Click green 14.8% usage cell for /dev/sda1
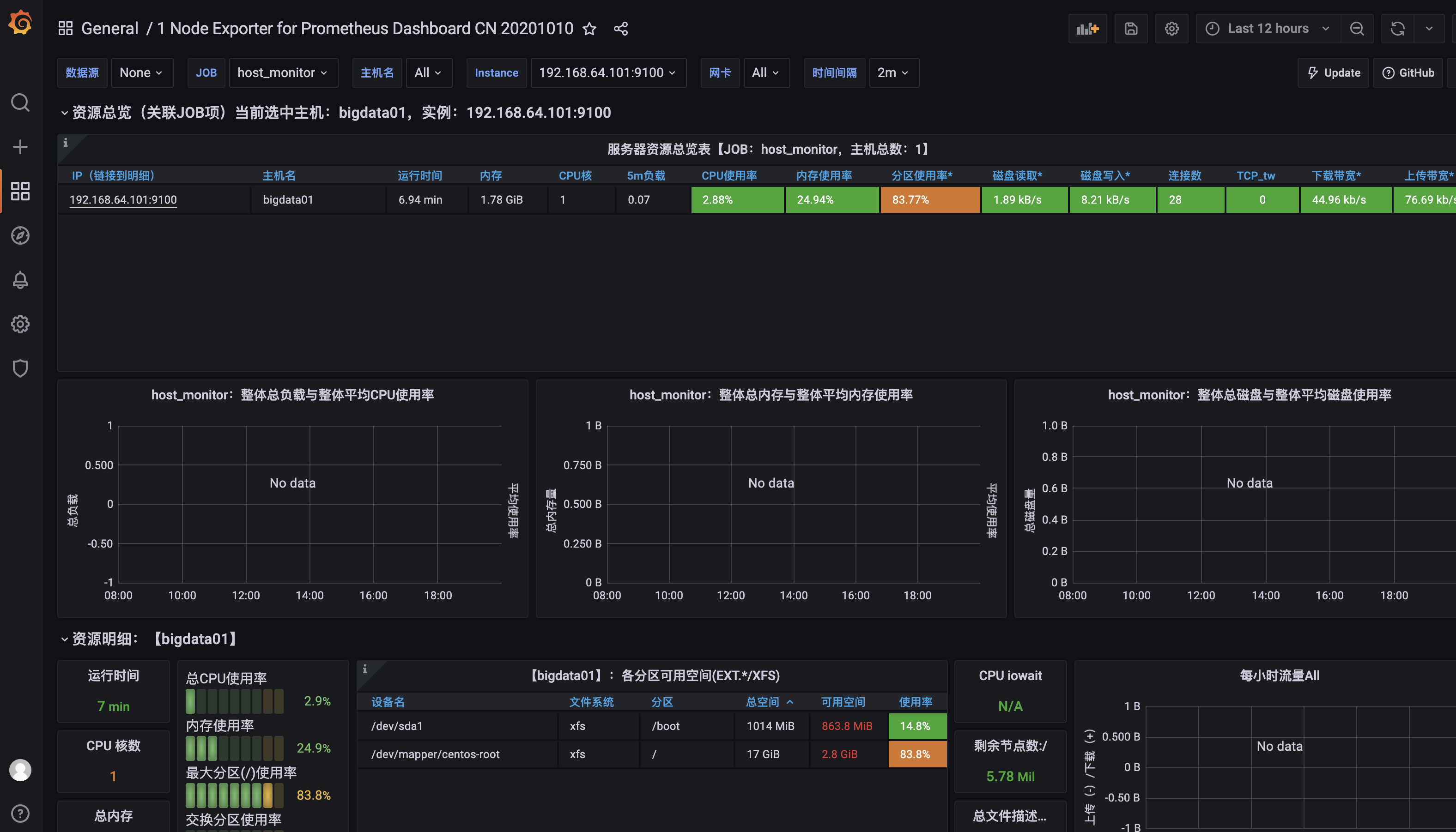 917,726
